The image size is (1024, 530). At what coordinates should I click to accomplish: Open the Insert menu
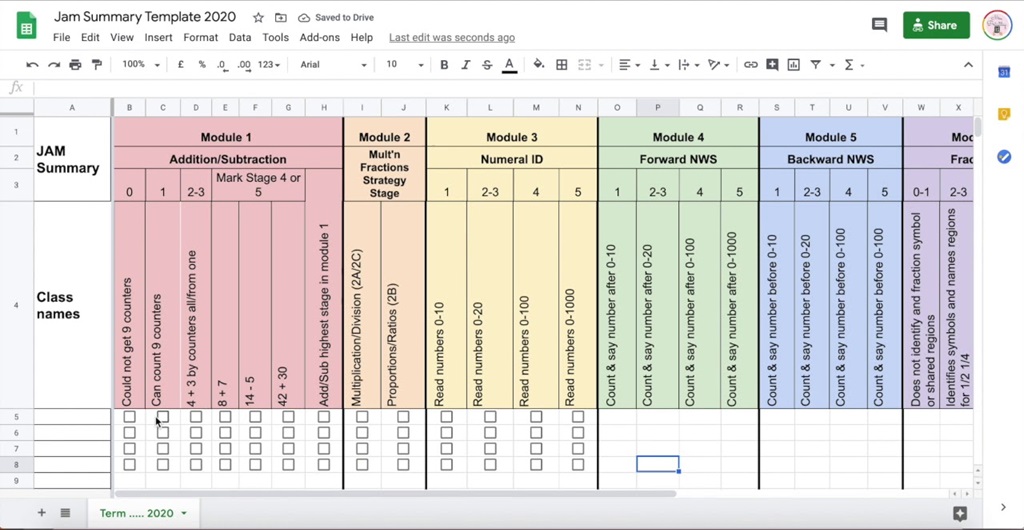point(158,37)
